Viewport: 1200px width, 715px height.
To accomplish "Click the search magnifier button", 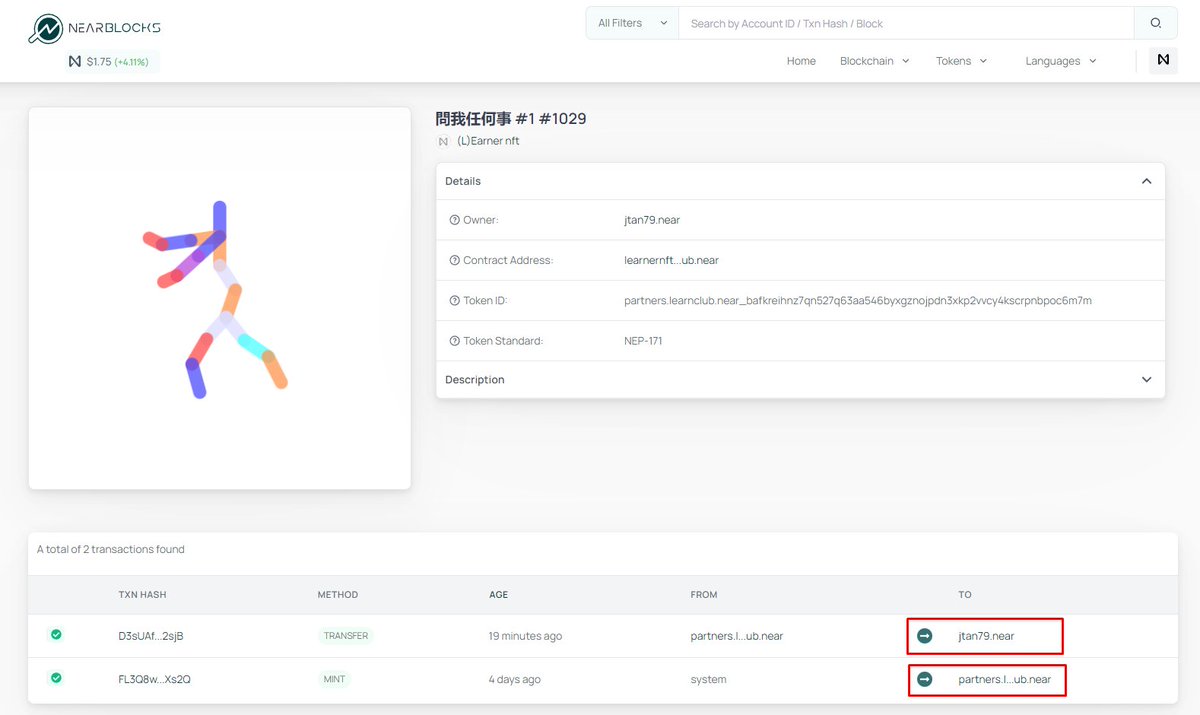I will pos(1156,23).
